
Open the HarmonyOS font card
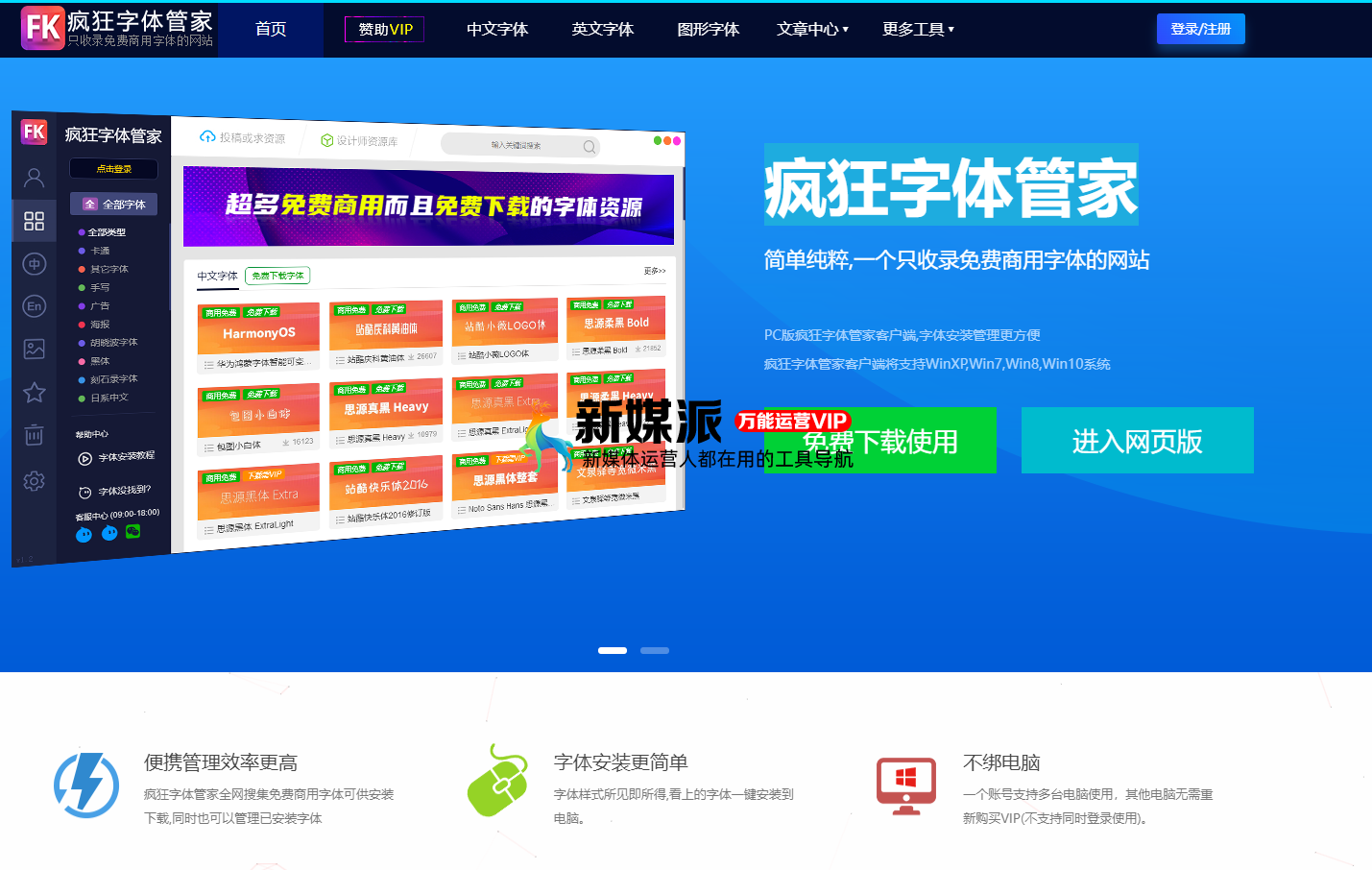point(258,338)
